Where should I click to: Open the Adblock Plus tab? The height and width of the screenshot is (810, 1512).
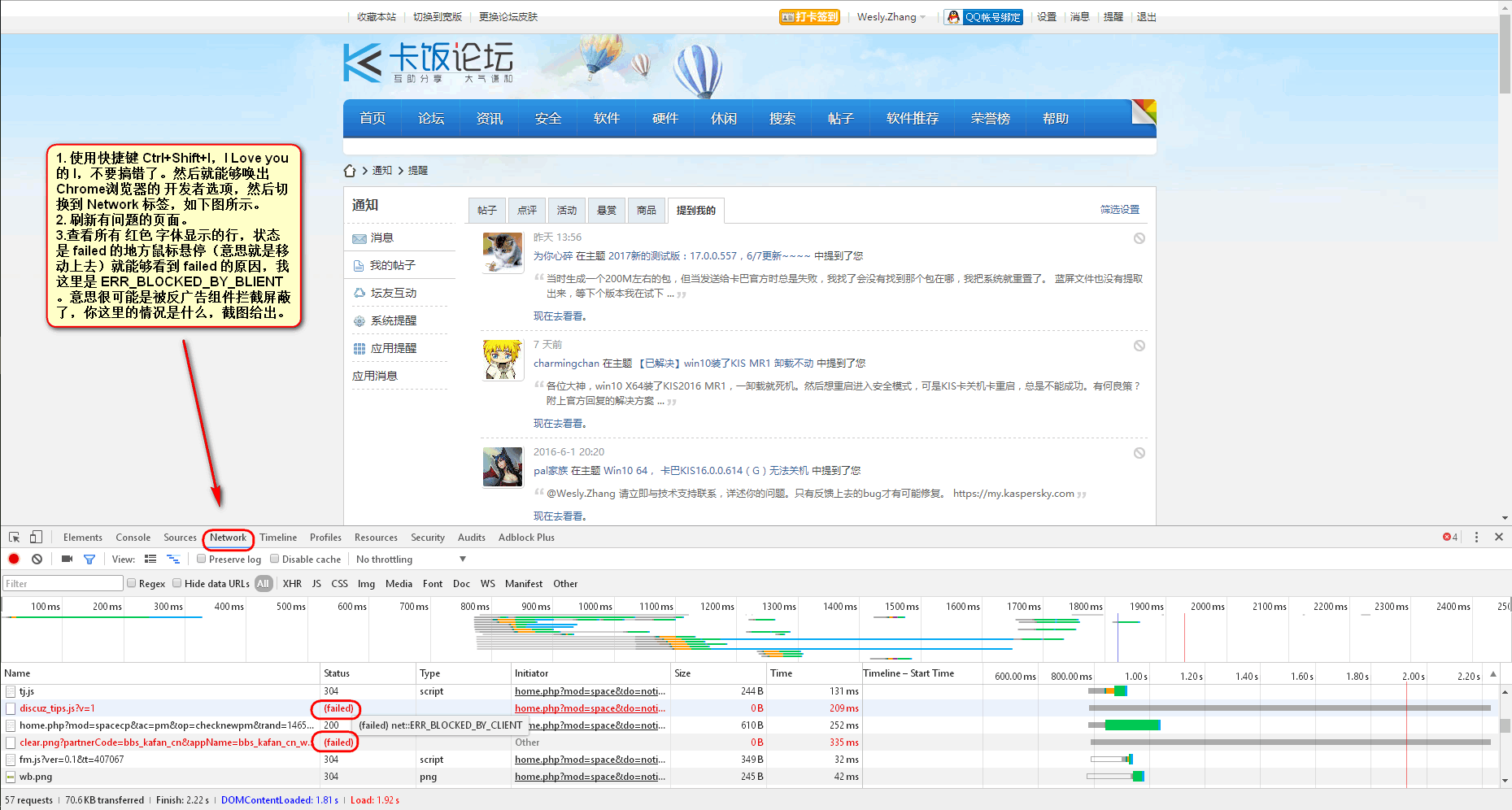(x=526, y=538)
